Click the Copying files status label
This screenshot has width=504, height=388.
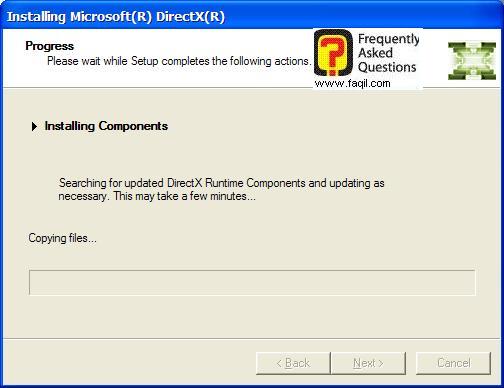pyautogui.click(x=62, y=238)
